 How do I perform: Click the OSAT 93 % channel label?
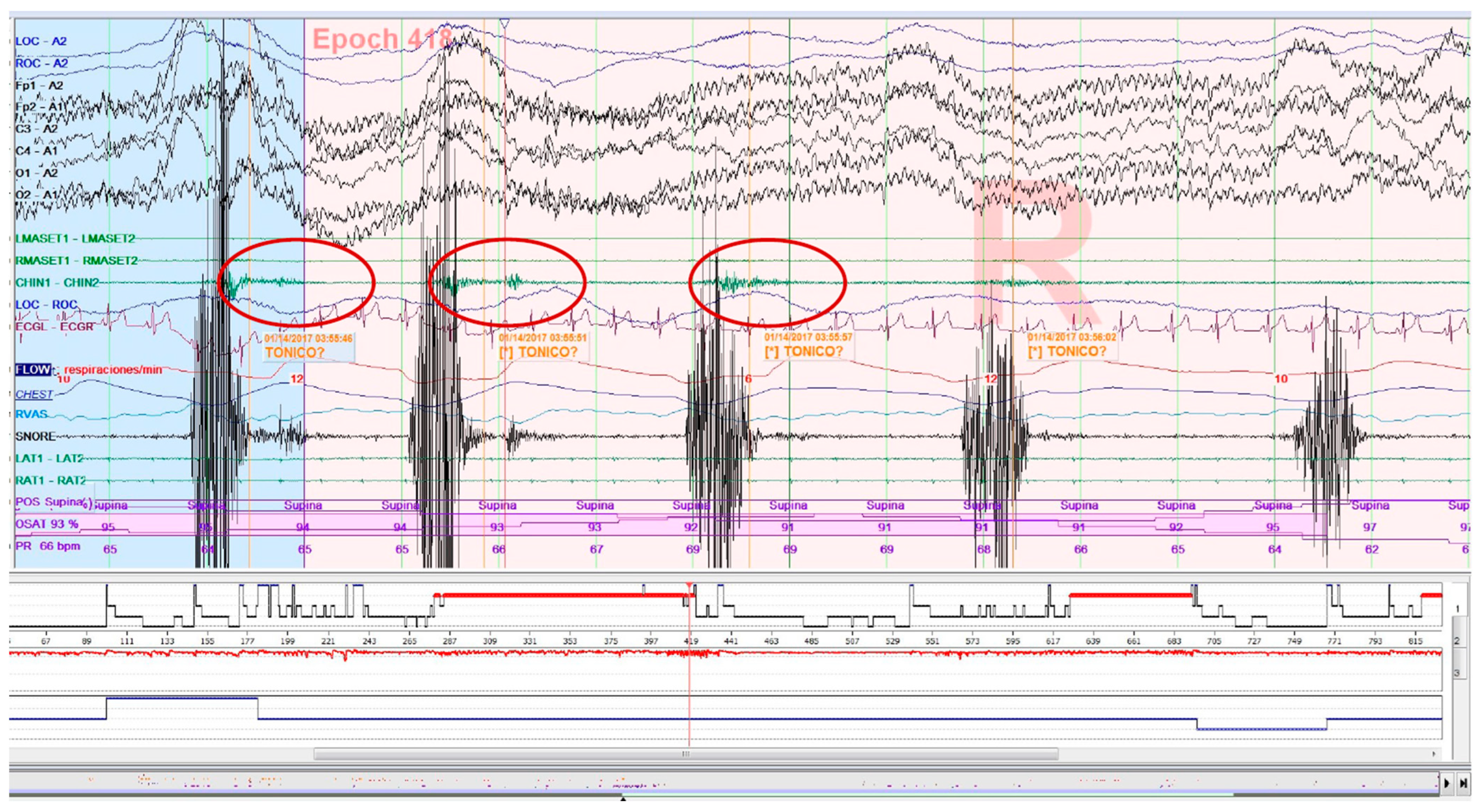[x=47, y=524]
